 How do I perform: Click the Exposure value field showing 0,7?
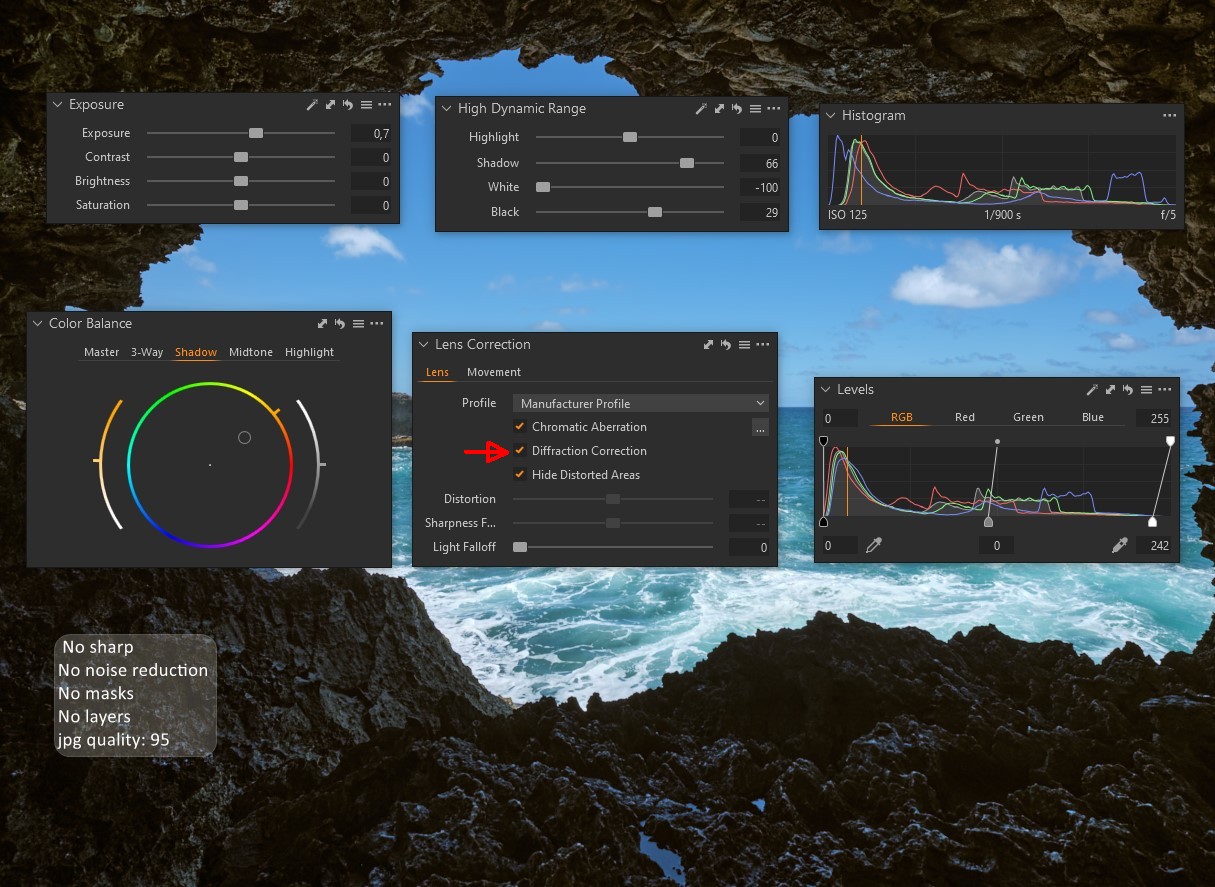click(373, 133)
